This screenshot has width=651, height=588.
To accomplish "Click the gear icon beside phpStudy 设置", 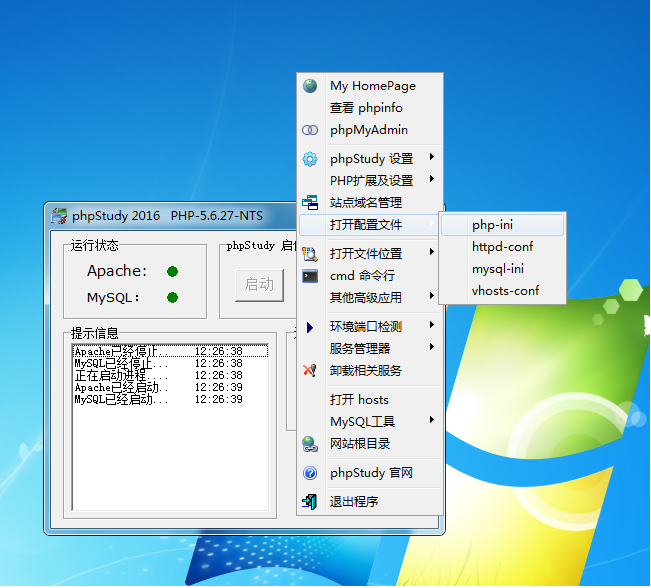I will (x=310, y=159).
